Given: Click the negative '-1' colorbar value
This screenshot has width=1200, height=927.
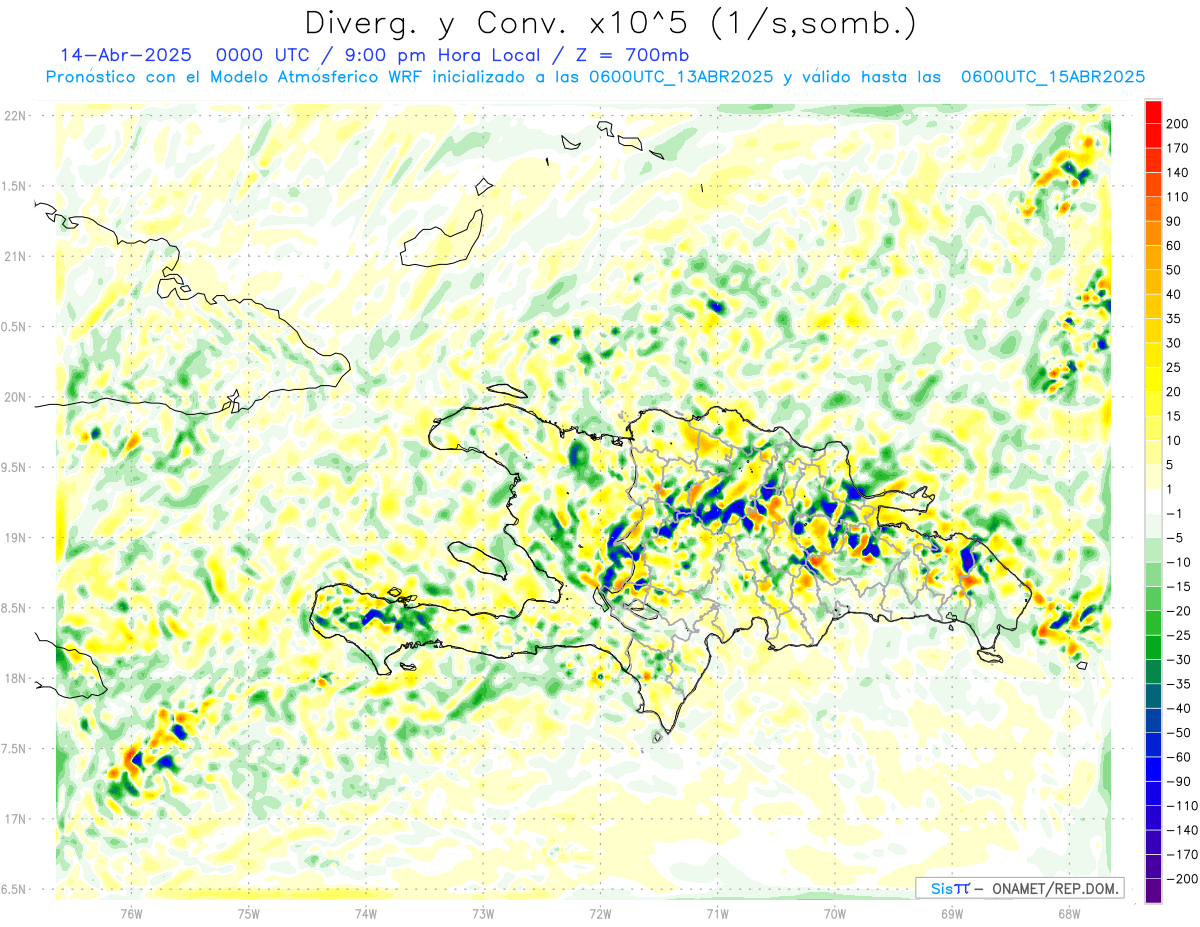Looking at the screenshot, I should [1175, 513].
